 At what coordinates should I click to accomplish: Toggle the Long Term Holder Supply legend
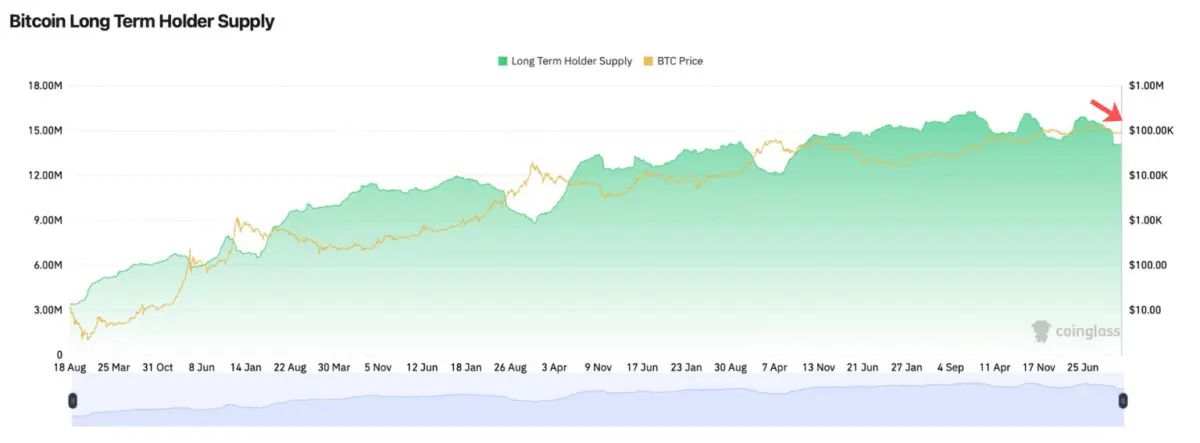tap(564, 61)
